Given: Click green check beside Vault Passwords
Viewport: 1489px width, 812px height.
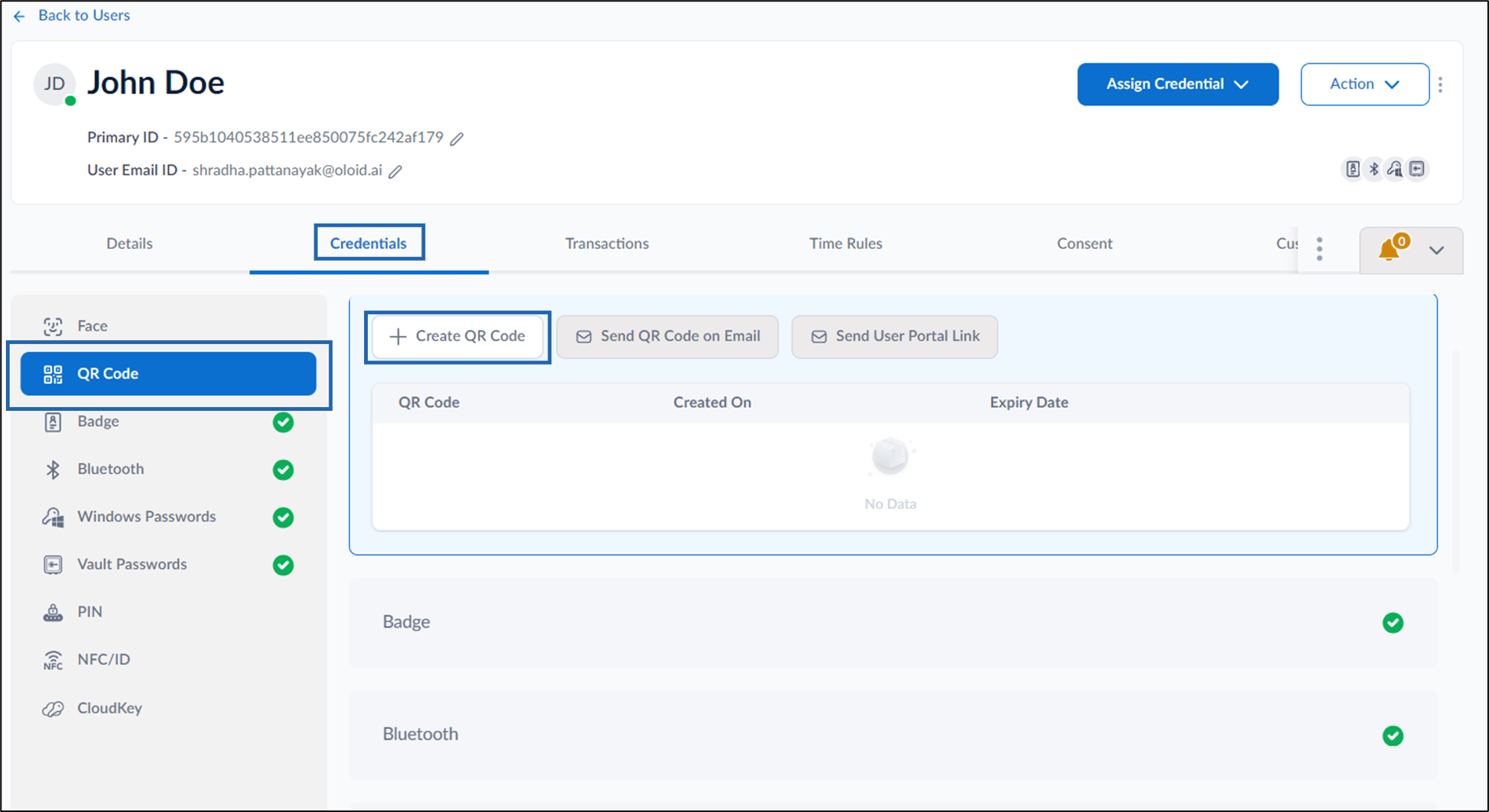Looking at the screenshot, I should (x=283, y=565).
